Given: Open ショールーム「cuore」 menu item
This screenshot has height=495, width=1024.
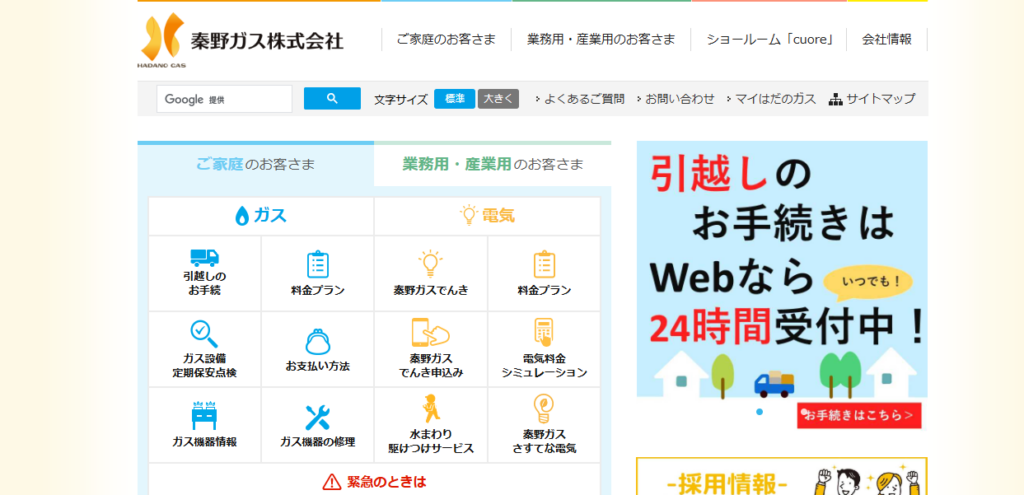Looking at the screenshot, I should tap(769, 39).
